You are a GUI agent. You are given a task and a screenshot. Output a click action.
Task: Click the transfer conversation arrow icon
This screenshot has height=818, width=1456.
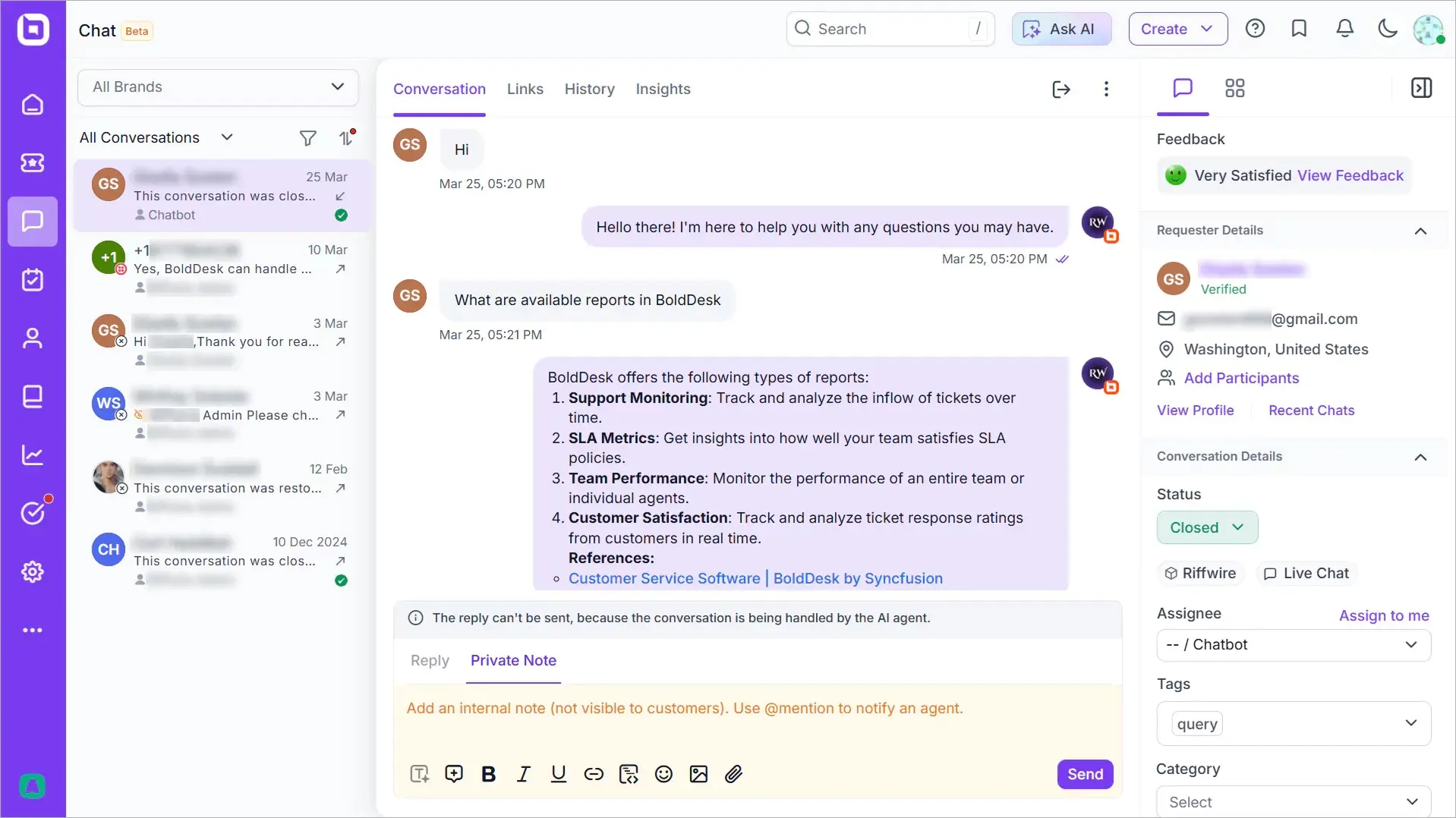[x=1061, y=90]
